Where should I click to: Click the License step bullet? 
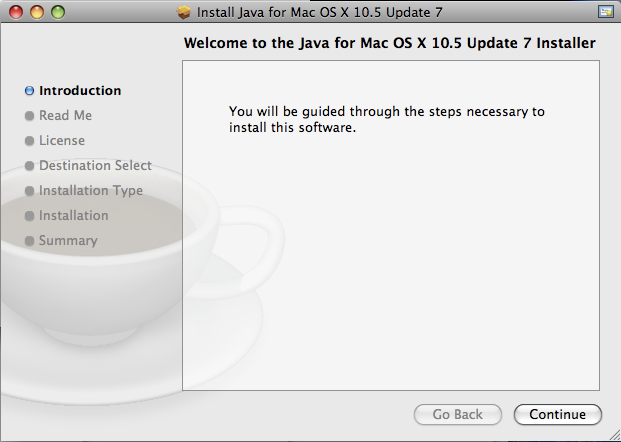[x=29, y=141]
